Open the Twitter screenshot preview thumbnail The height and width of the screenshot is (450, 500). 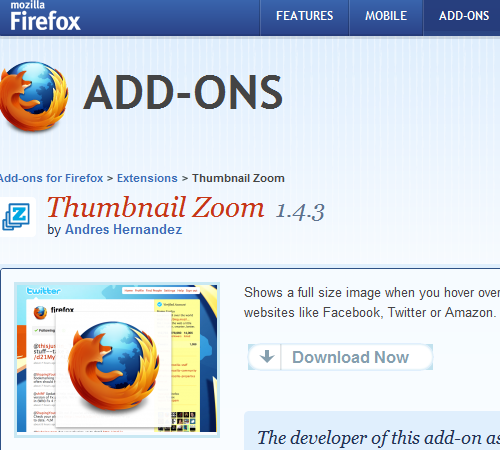pyautogui.click(x=117, y=359)
